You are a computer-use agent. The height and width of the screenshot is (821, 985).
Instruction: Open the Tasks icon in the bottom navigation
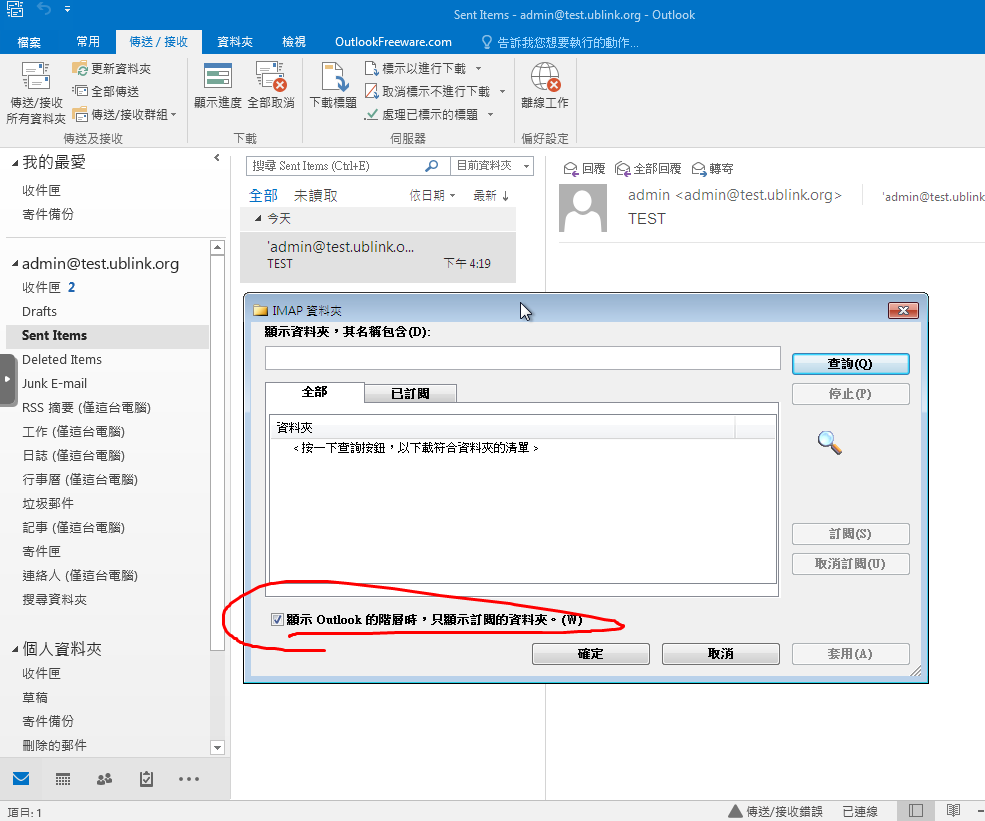(146, 779)
